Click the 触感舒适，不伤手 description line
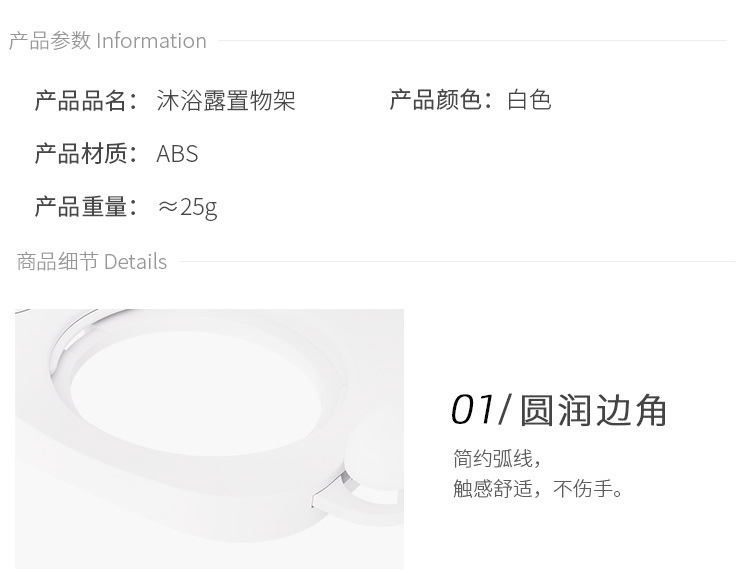Screen dimensions: 750x573 coord(538,488)
